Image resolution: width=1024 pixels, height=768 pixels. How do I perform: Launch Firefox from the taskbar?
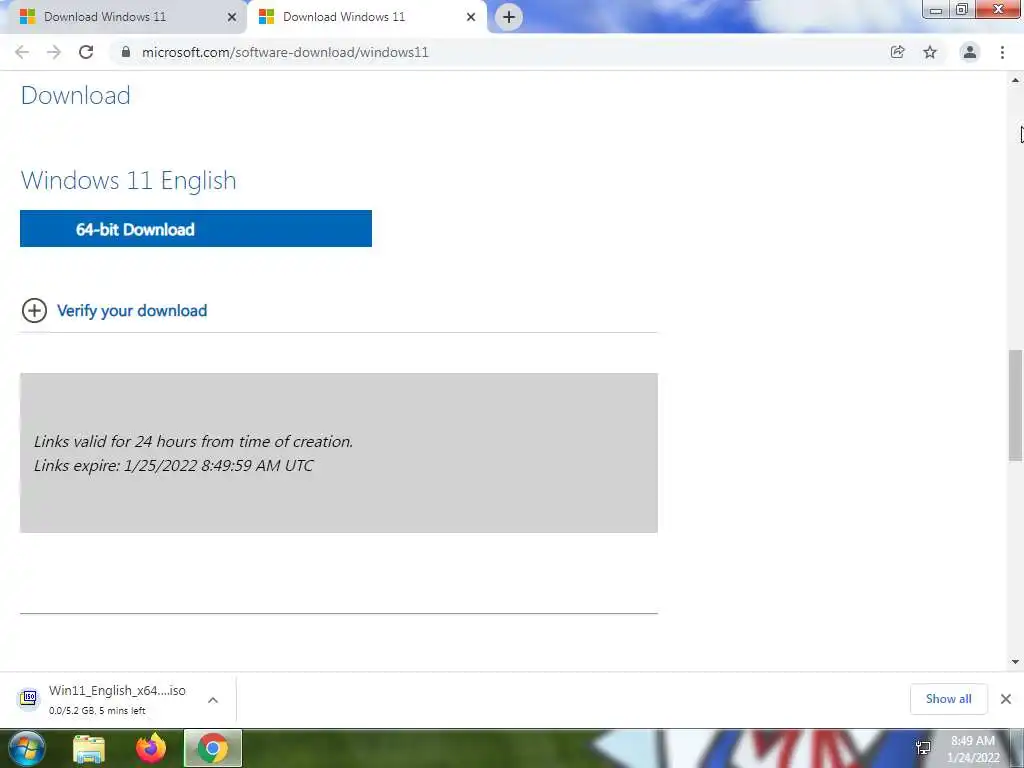(151, 748)
